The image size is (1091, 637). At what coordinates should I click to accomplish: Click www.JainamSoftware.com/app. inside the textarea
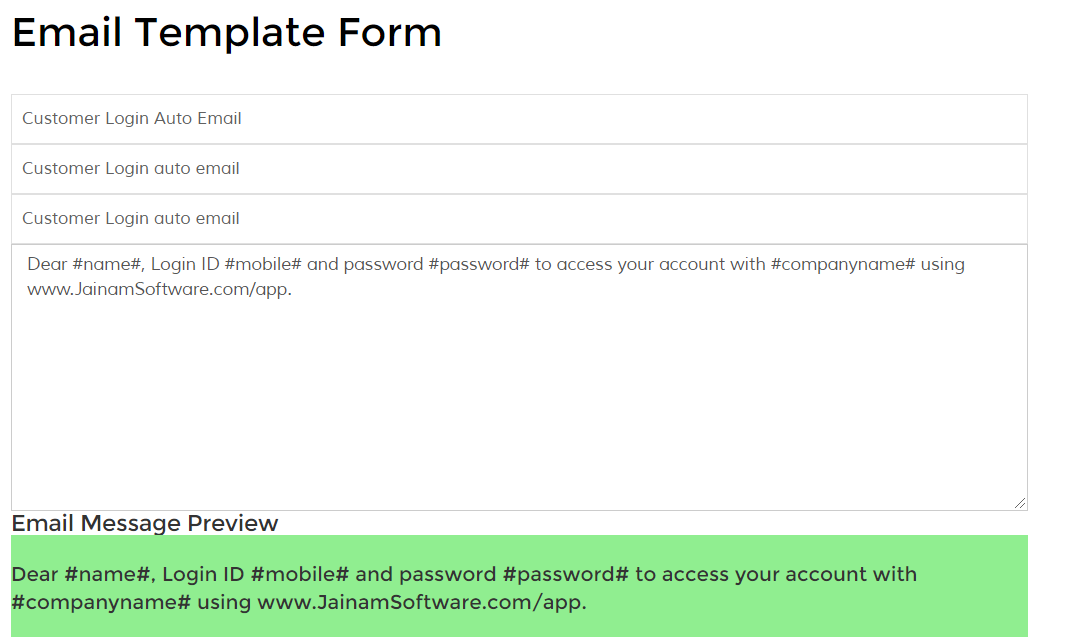tap(159, 290)
